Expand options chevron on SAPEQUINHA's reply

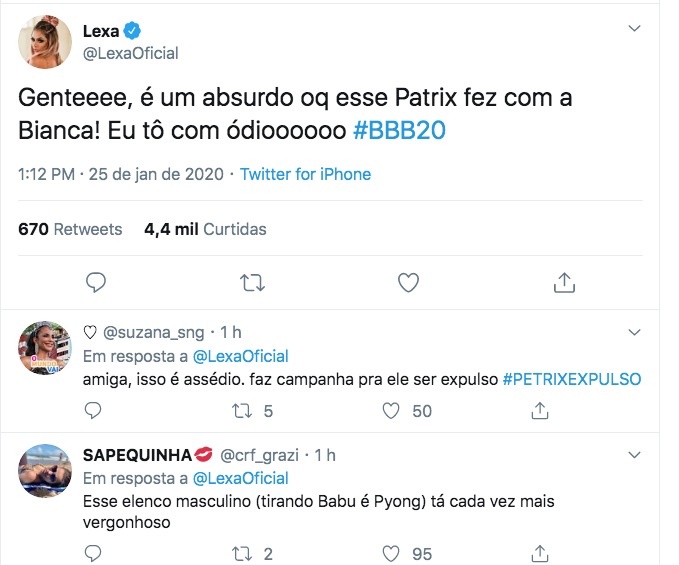point(633,455)
